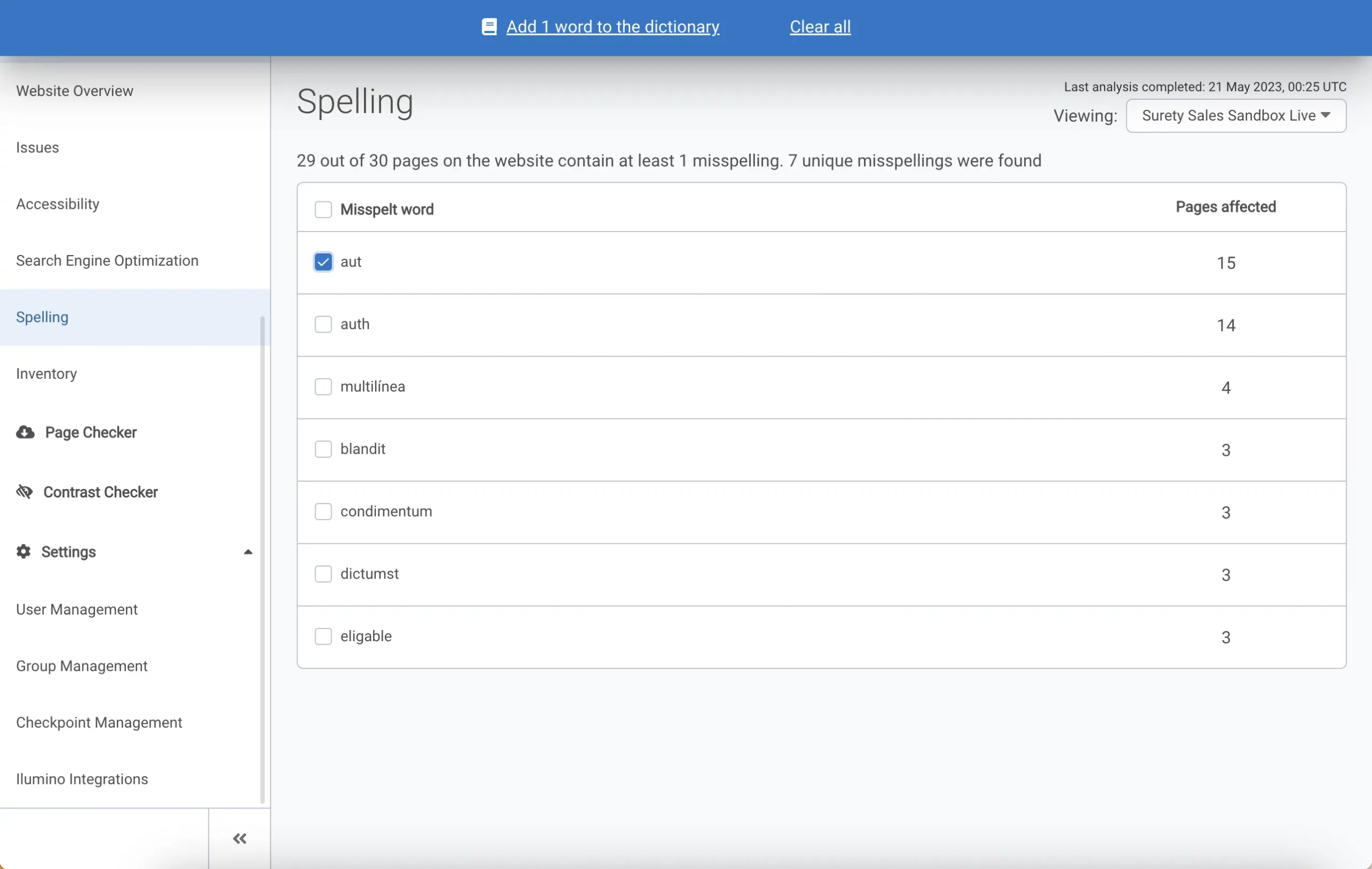The height and width of the screenshot is (869, 1372).
Task: Toggle the select-all Misspelt word checkbox
Action: [x=323, y=209]
